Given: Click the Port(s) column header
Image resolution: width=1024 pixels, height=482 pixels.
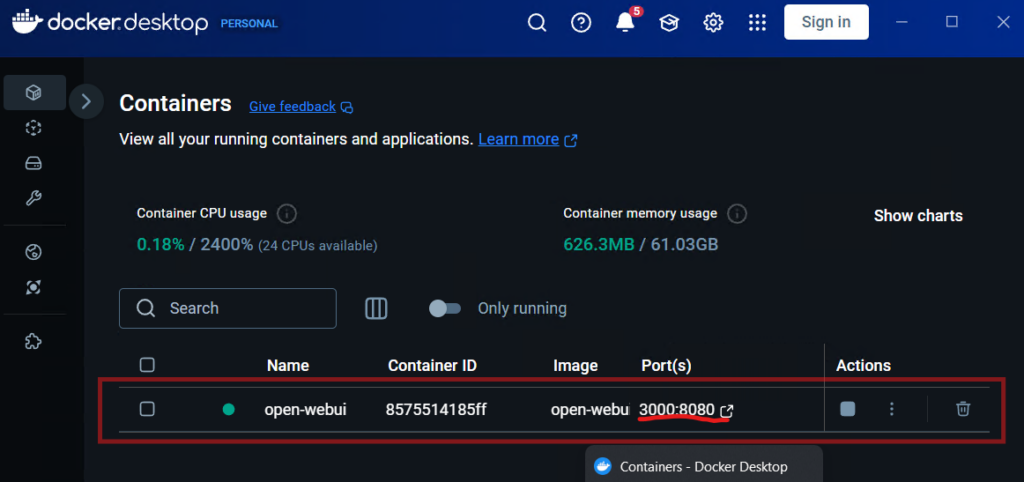Looking at the screenshot, I should [x=666, y=366].
